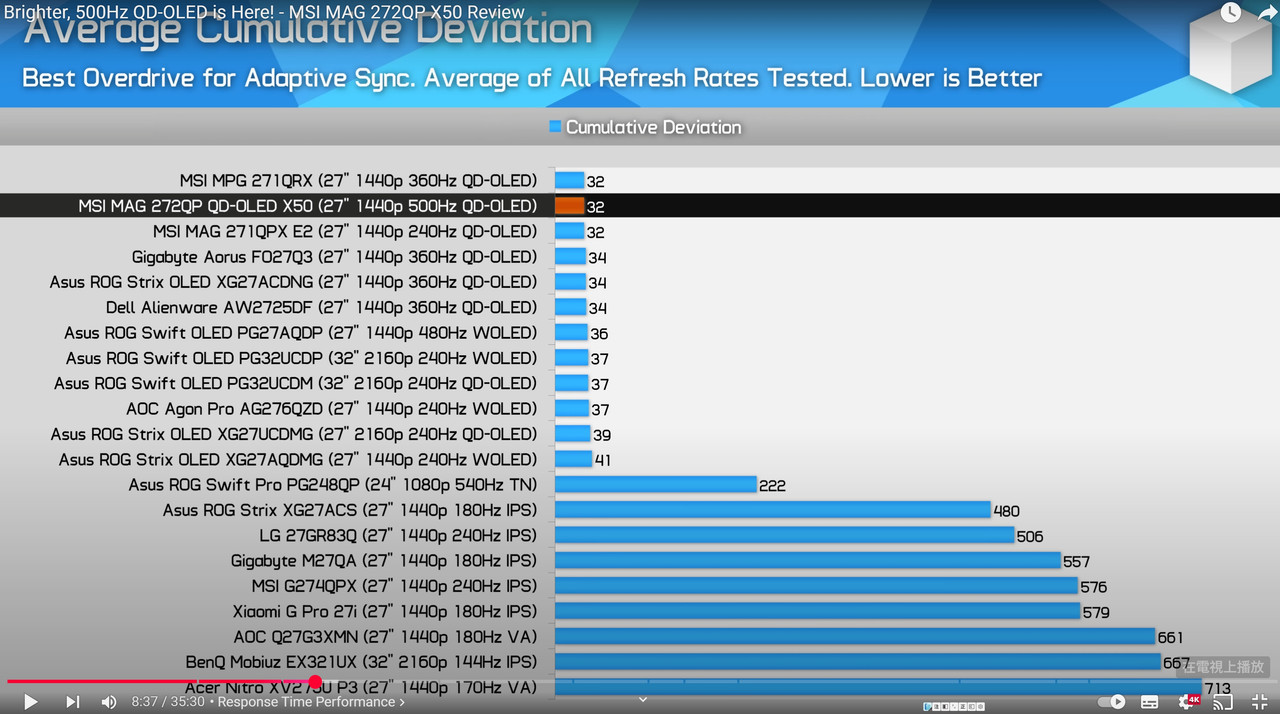Click the AOC Agon Pro AG276QZD label
Image resolution: width=1280 pixels, height=714 pixels.
[332, 409]
